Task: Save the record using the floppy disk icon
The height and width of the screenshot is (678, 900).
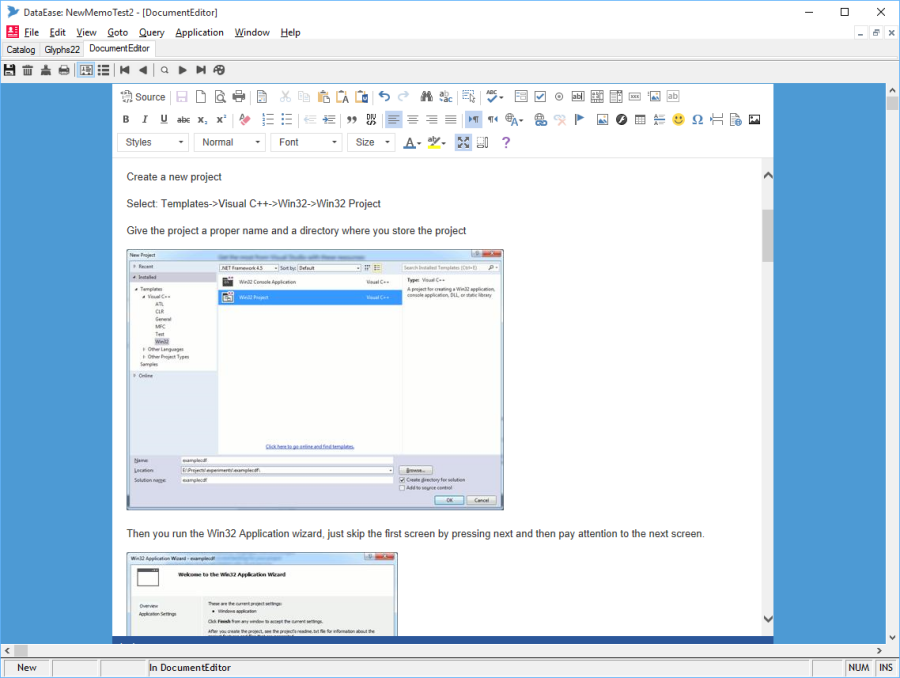Action: pos(9,70)
